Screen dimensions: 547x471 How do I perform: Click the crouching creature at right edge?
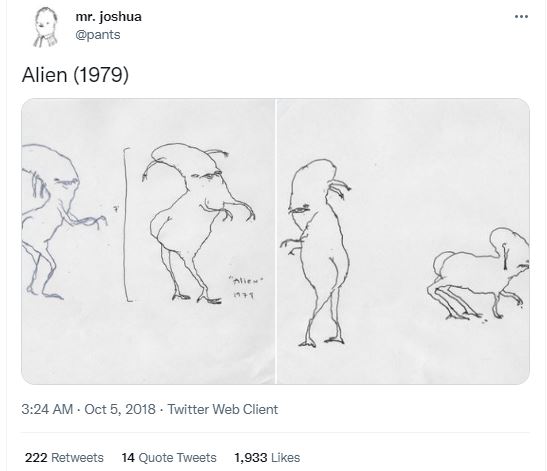tap(478, 273)
